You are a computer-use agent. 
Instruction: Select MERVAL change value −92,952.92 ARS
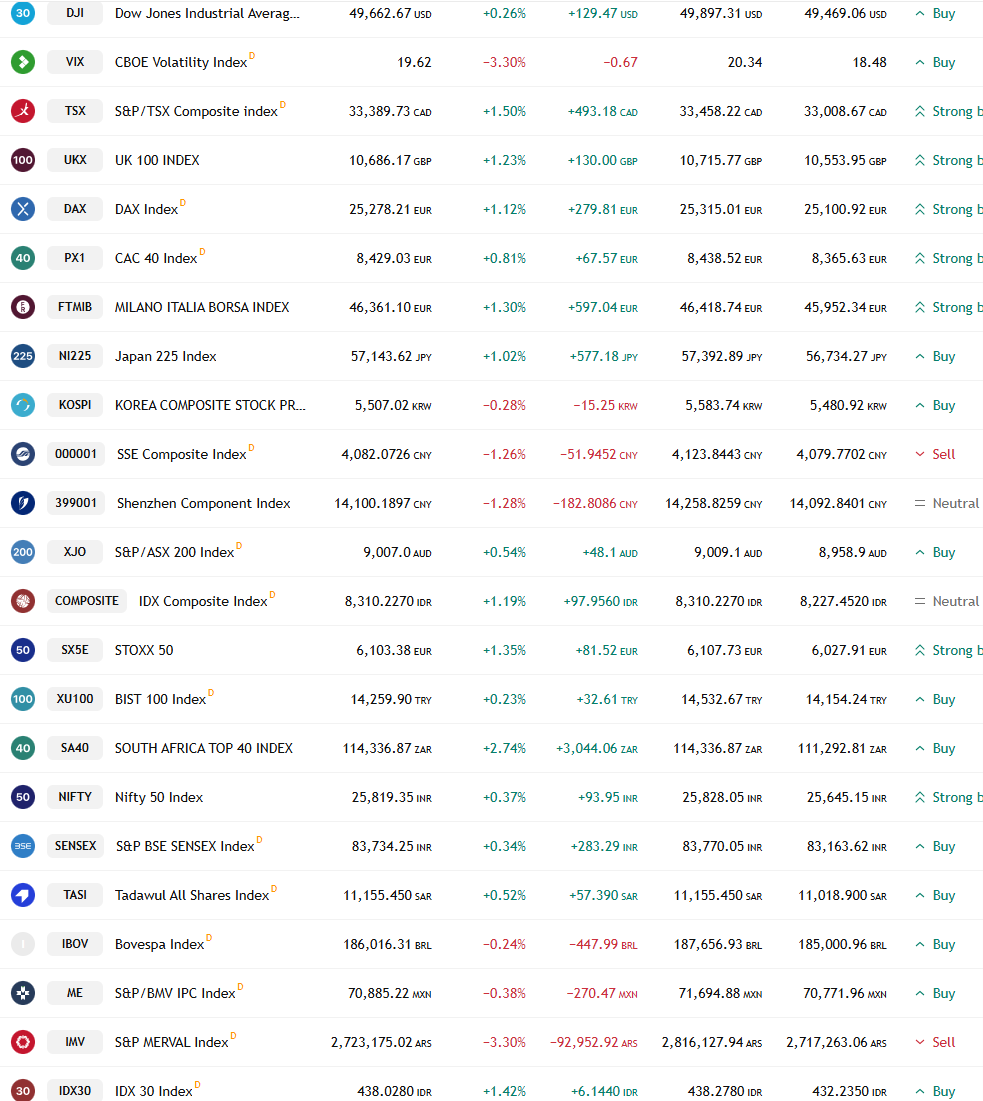[x=593, y=1043]
